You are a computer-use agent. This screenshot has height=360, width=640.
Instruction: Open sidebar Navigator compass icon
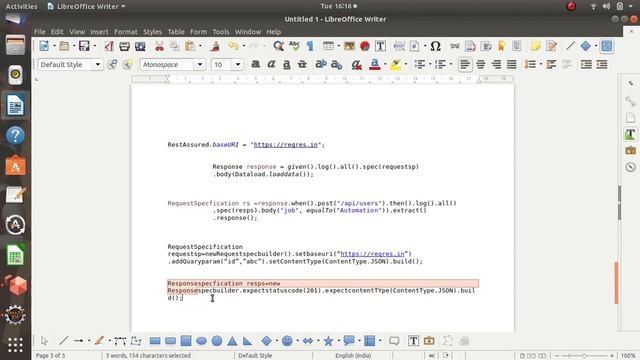tap(631, 167)
